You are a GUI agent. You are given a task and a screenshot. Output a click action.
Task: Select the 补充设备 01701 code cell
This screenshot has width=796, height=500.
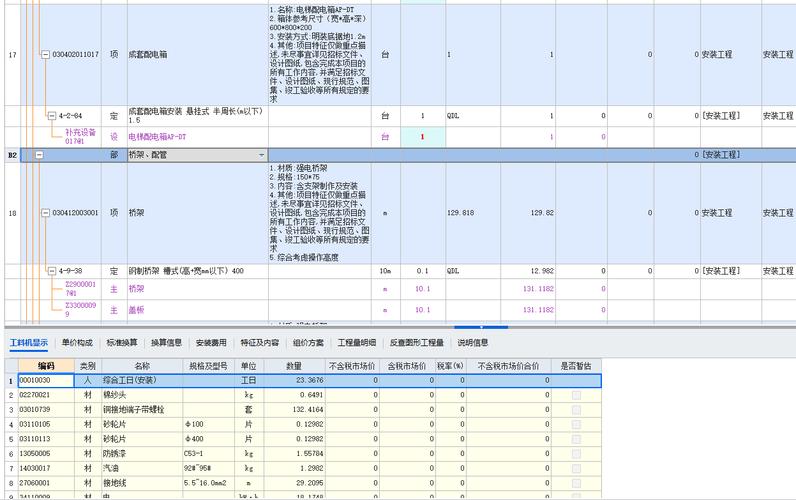coord(80,137)
